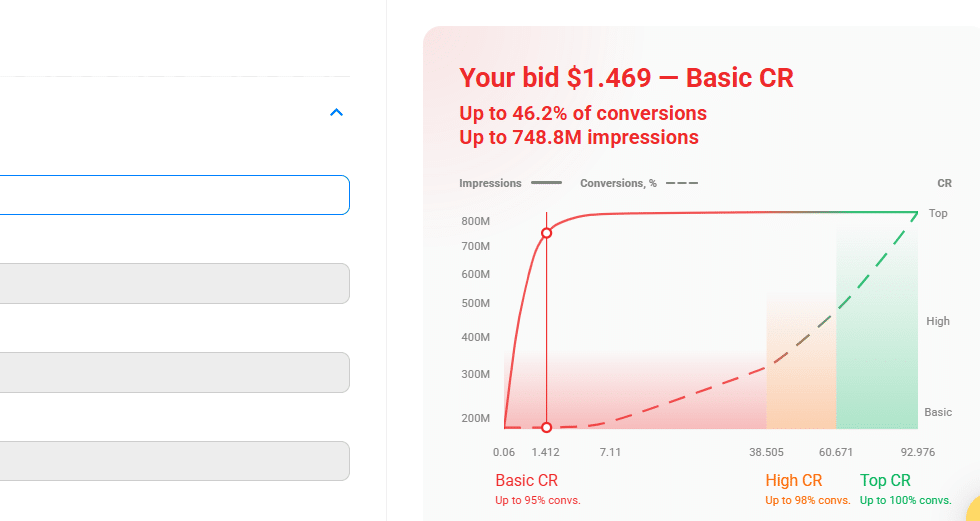The image size is (980, 521).
Task: Click the 38.505 x-axis bid label
Action: point(766,452)
